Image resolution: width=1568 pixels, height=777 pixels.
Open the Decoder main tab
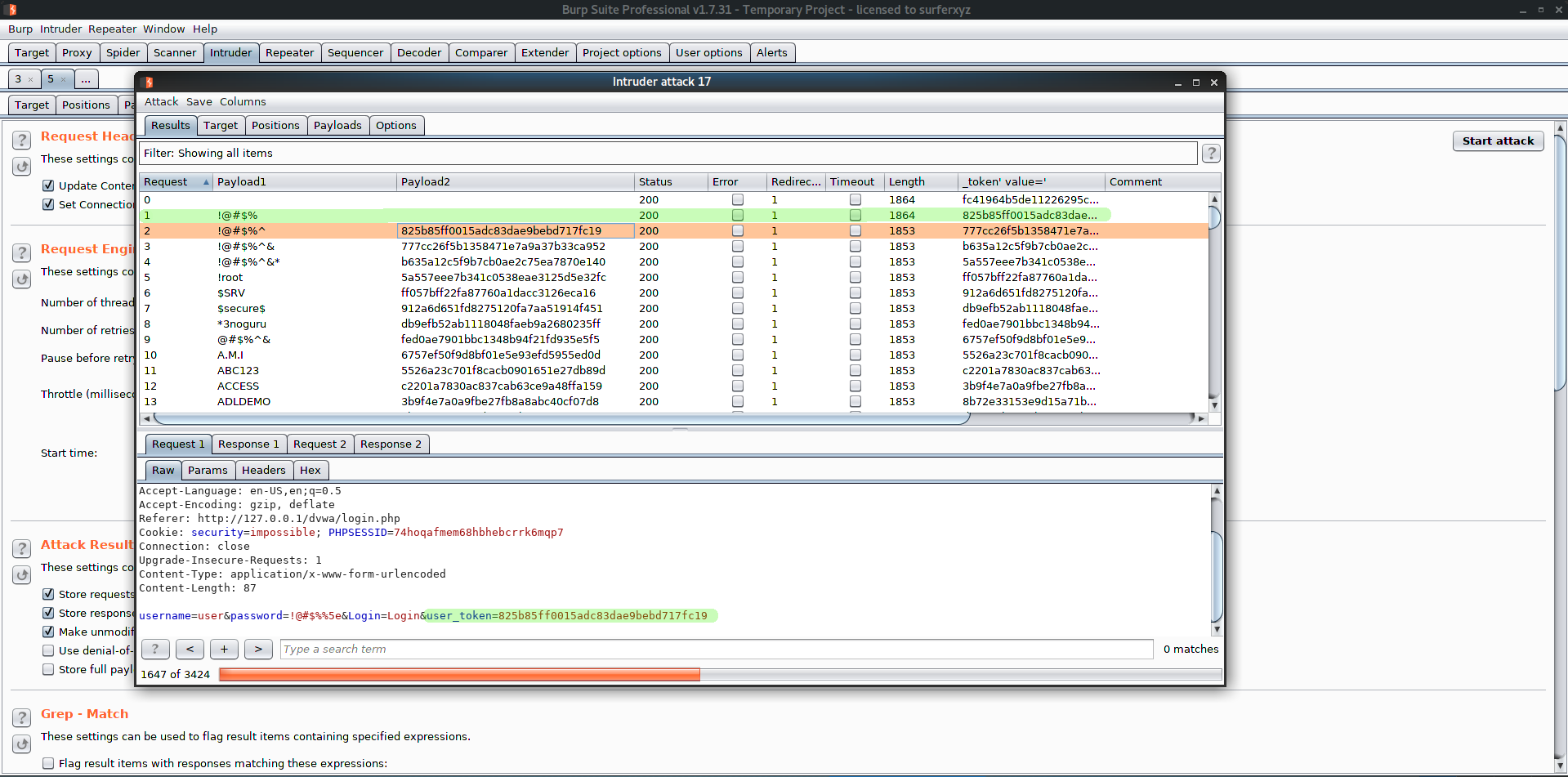(419, 52)
